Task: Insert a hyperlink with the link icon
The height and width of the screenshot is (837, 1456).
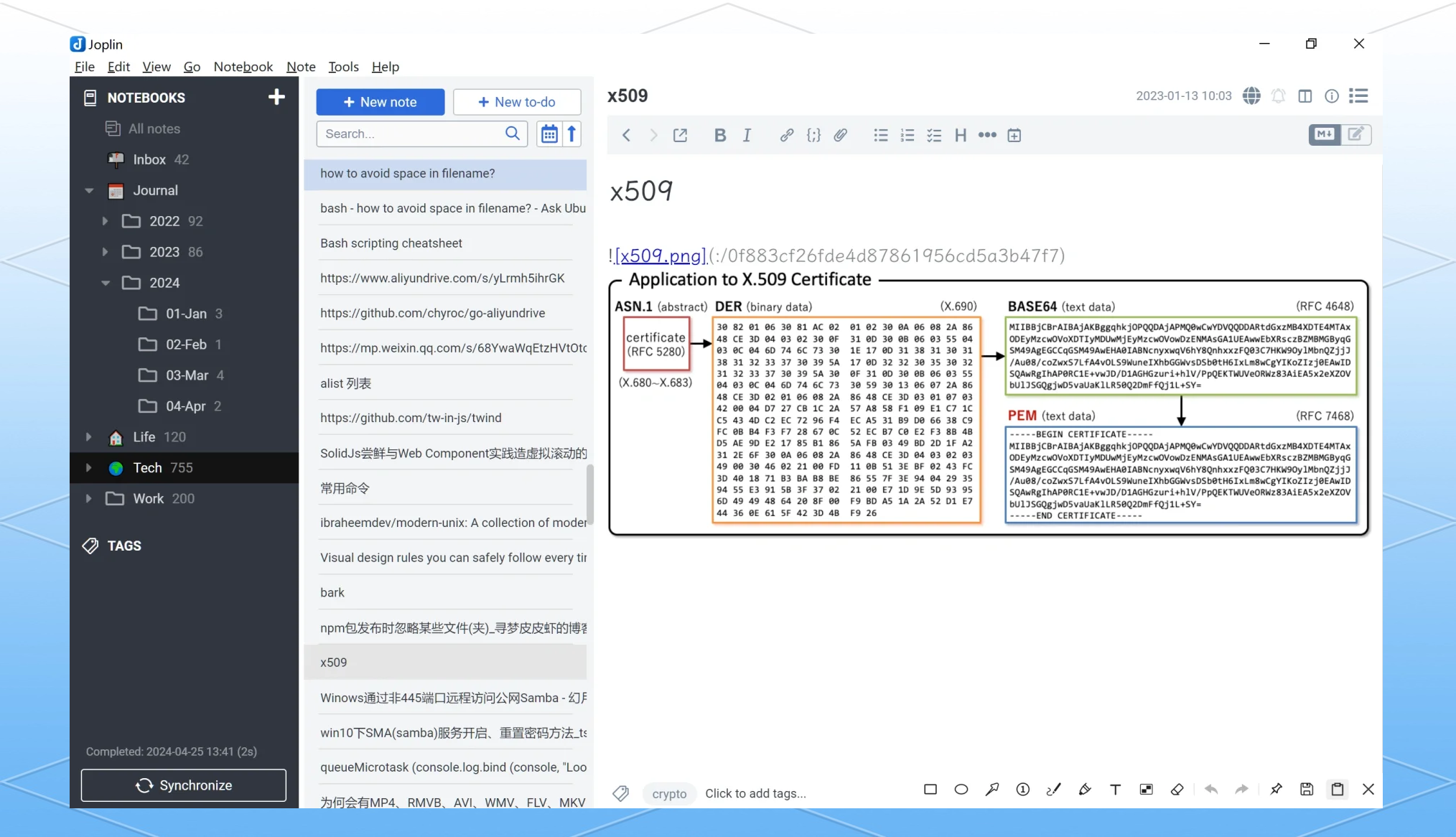Action: pos(786,135)
